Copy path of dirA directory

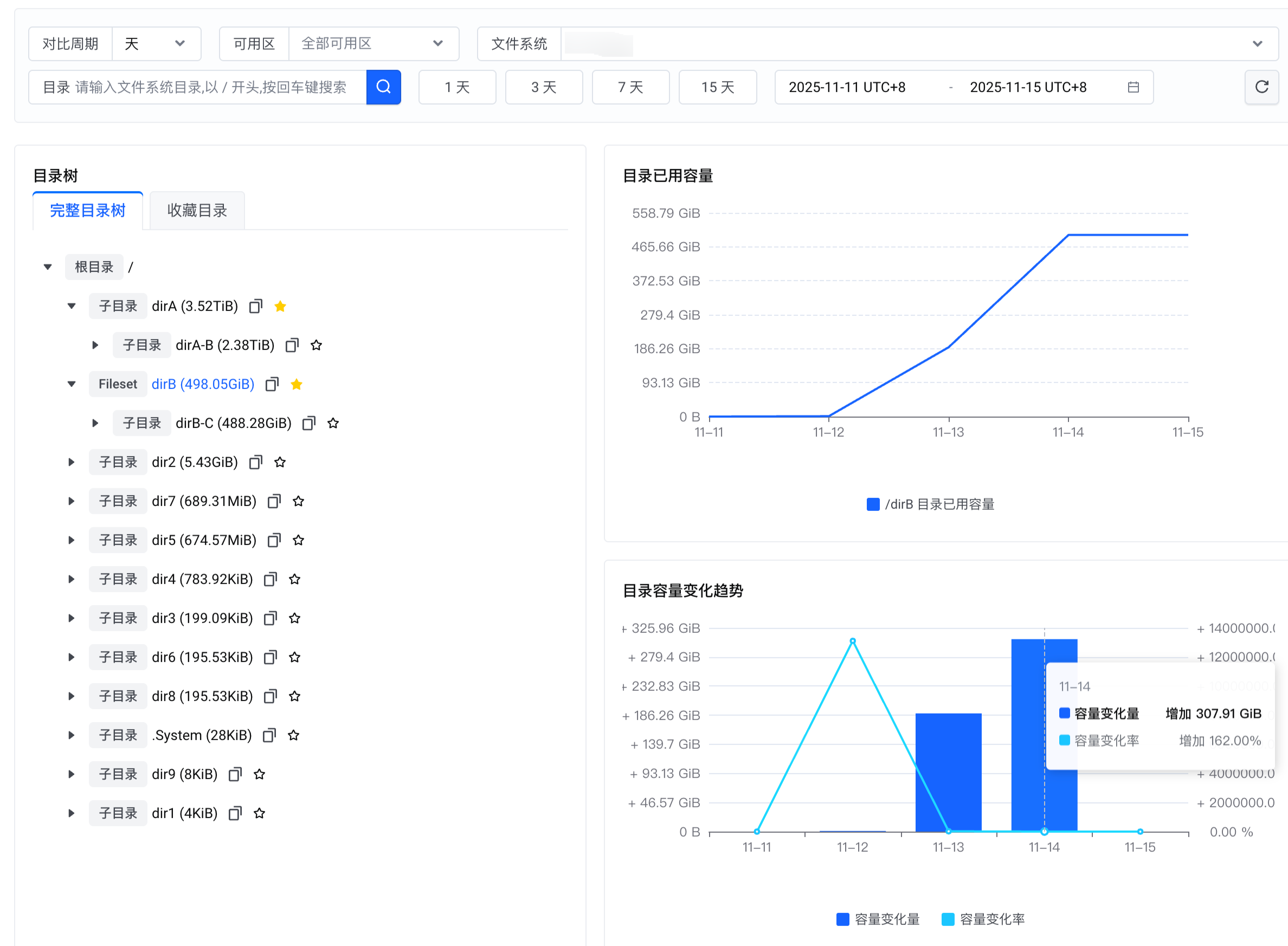pos(255,306)
